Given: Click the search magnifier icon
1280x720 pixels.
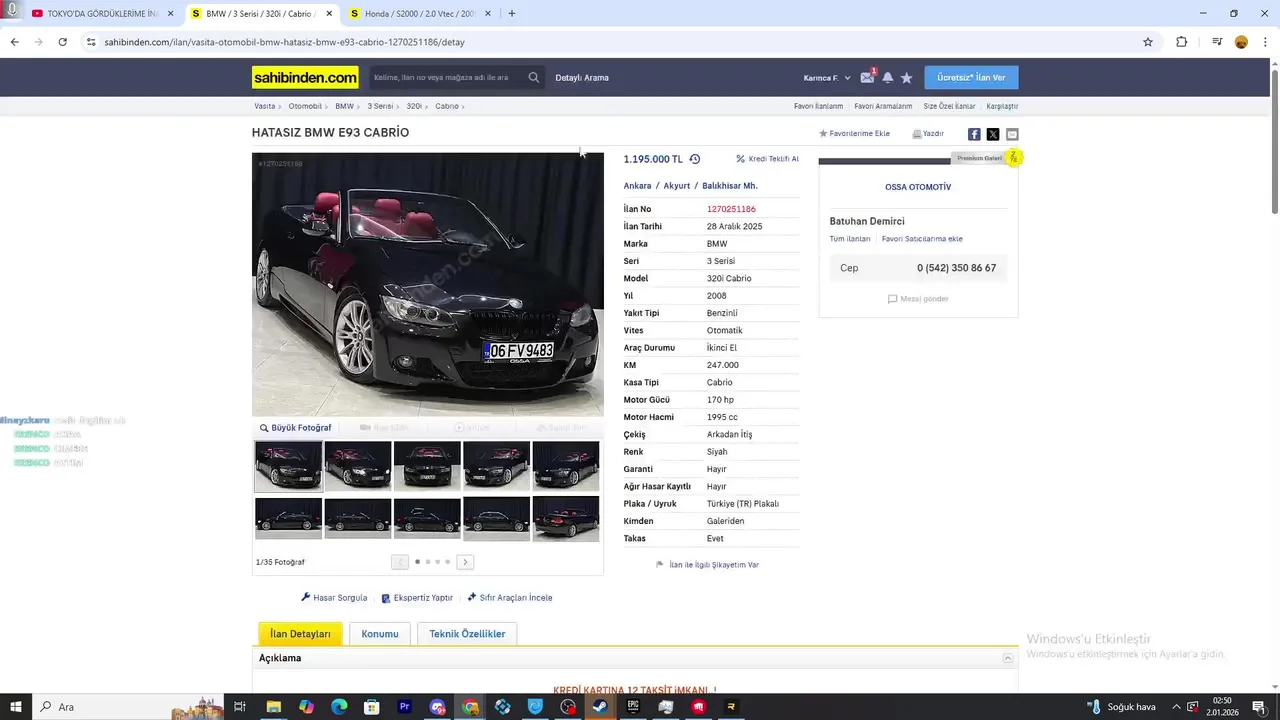Looking at the screenshot, I should point(534,77).
